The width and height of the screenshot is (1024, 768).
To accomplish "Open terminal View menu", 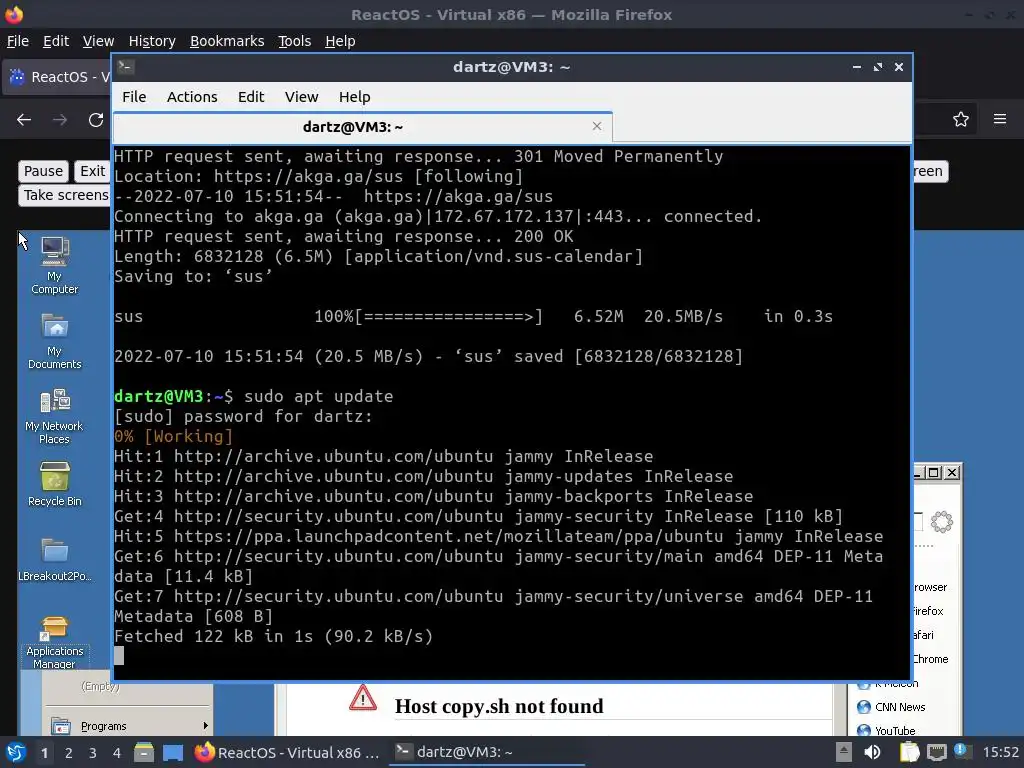I will click(301, 97).
